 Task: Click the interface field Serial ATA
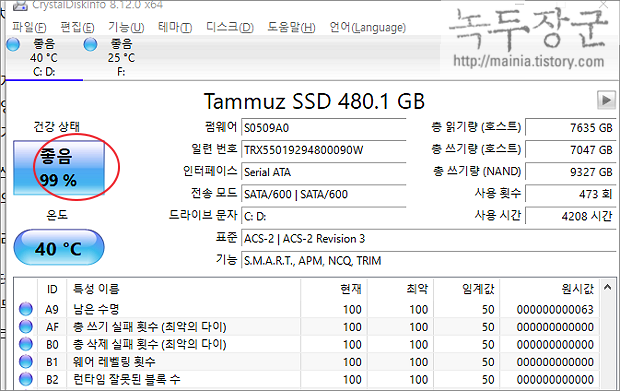click(x=323, y=172)
